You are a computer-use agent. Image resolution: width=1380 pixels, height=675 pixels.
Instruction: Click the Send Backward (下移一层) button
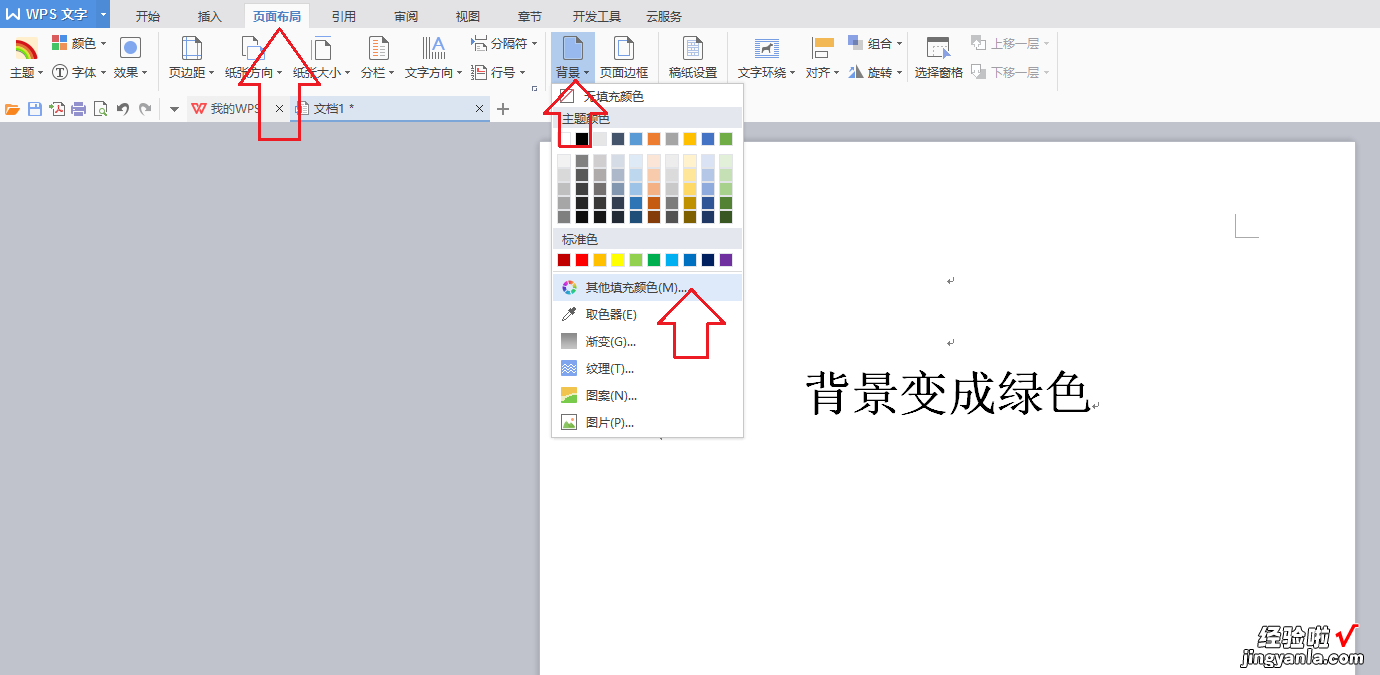(x=1009, y=72)
